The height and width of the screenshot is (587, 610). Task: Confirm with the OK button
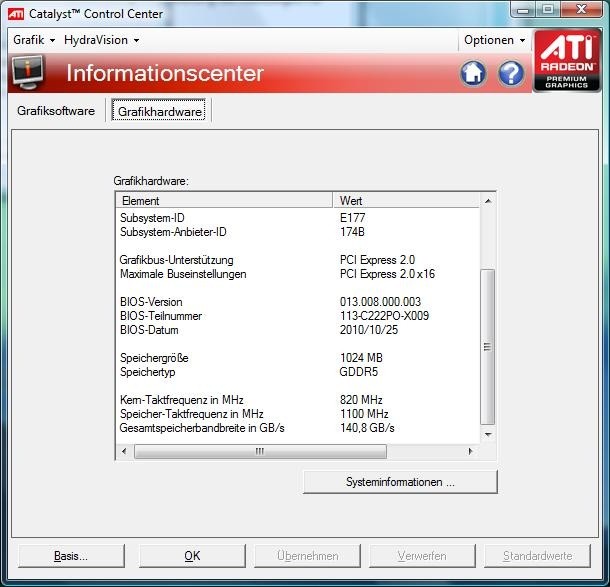point(192,556)
